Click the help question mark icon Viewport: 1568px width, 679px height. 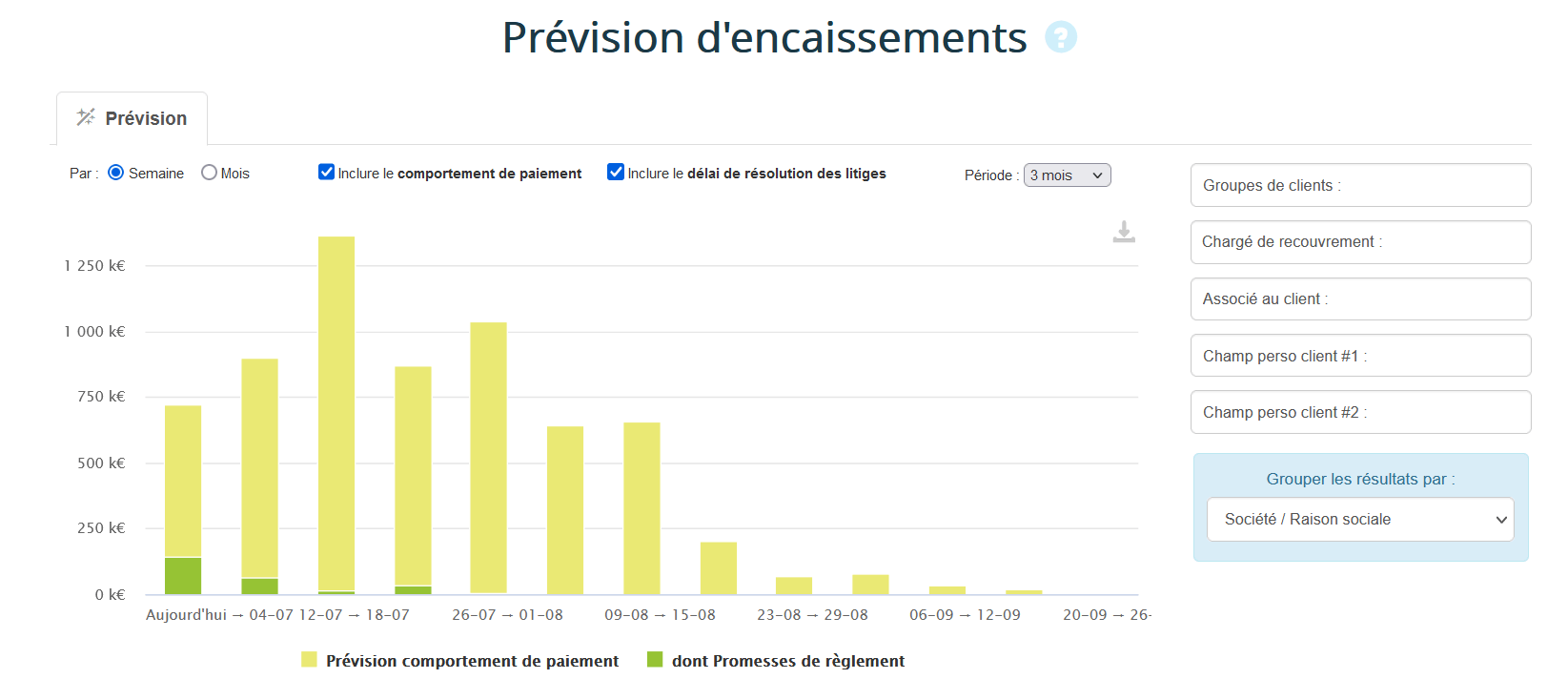click(x=1060, y=37)
